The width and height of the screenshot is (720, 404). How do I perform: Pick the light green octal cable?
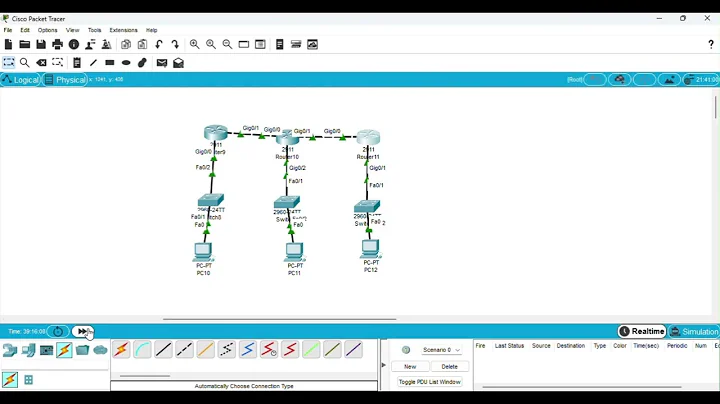311,350
